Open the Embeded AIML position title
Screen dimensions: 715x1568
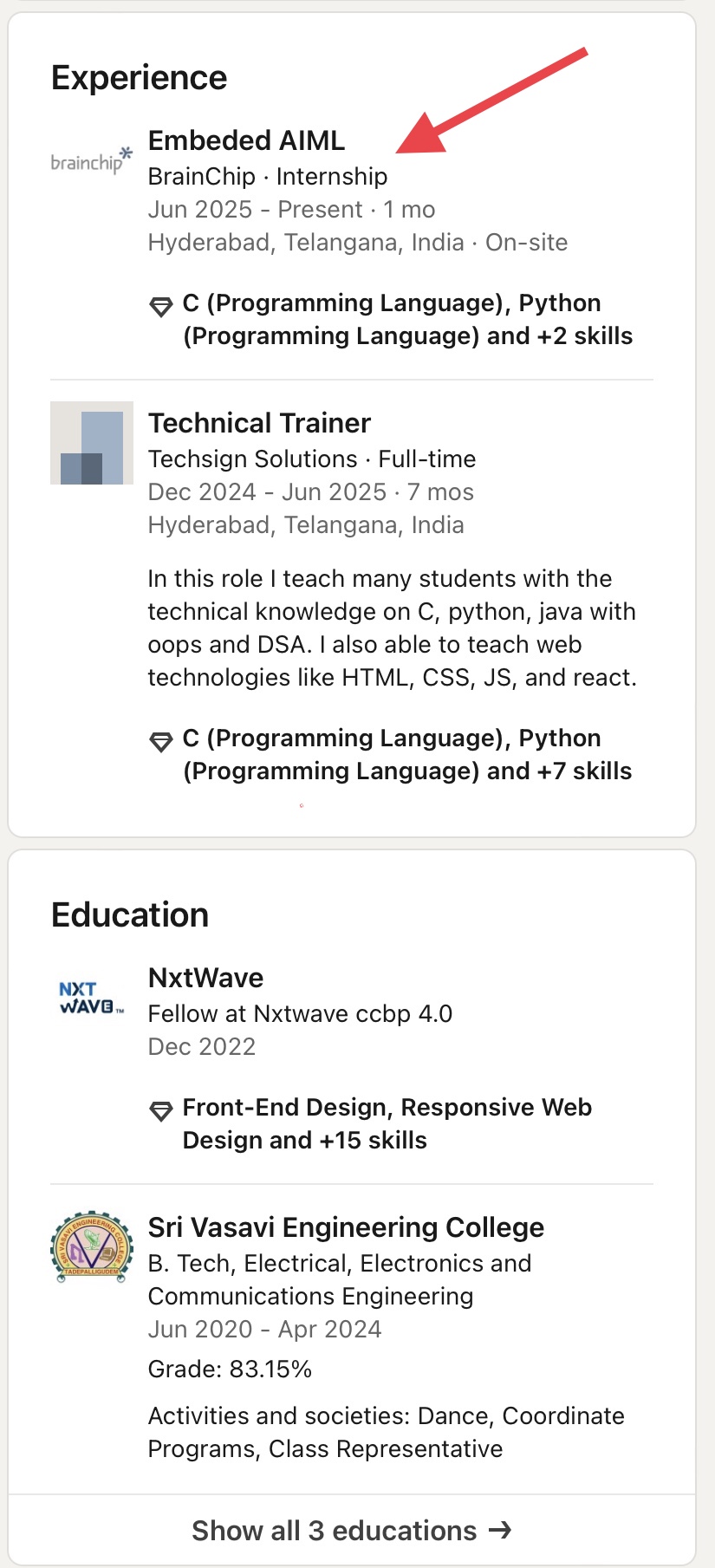click(x=246, y=140)
